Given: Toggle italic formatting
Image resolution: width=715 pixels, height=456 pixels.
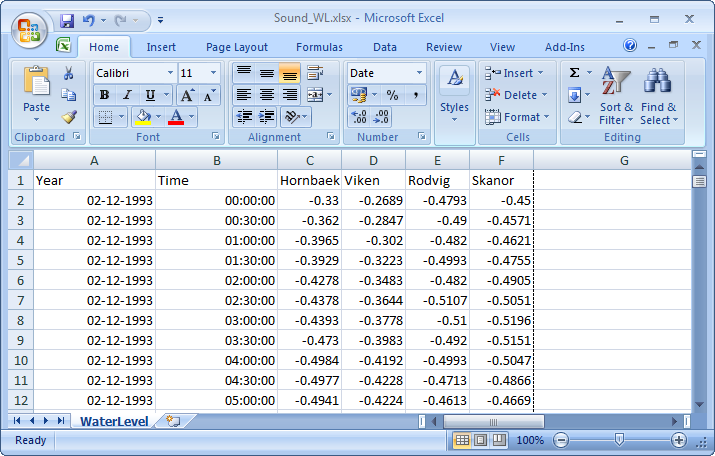Looking at the screenshot, I should (x=127, y=95).
